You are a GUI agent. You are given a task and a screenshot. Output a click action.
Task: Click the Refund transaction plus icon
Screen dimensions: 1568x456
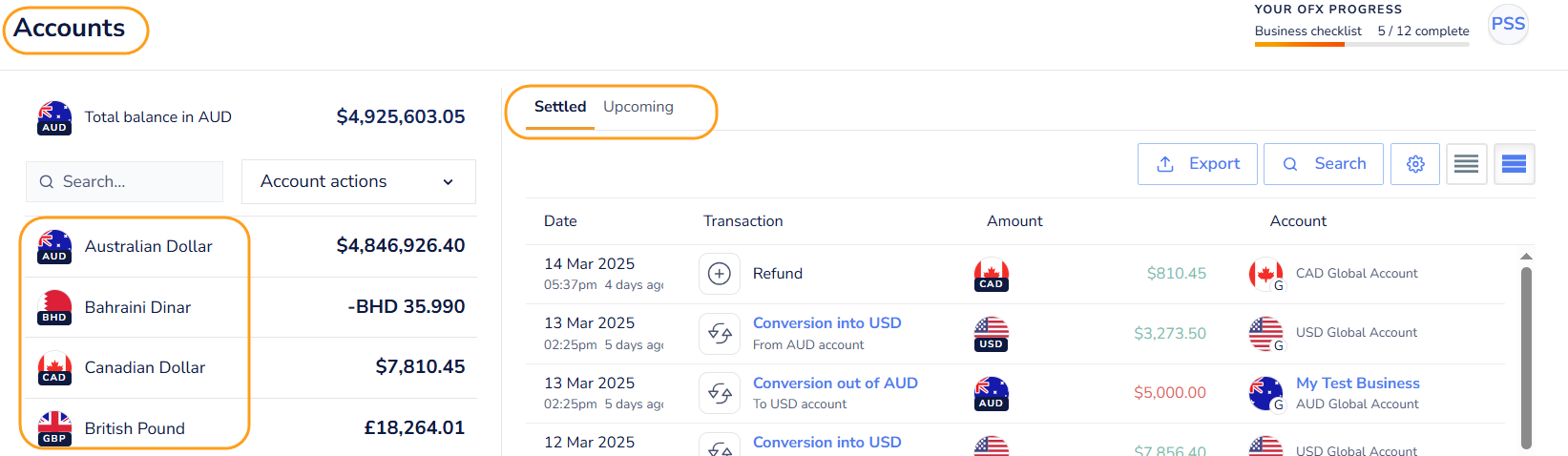pos(720,274)
